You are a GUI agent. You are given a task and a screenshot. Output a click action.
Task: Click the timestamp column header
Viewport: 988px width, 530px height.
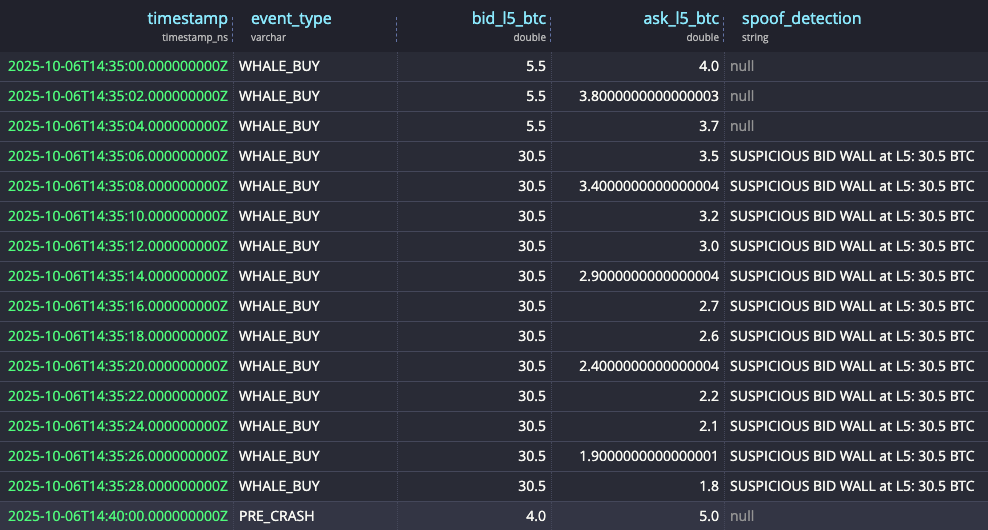coord(187,19)
